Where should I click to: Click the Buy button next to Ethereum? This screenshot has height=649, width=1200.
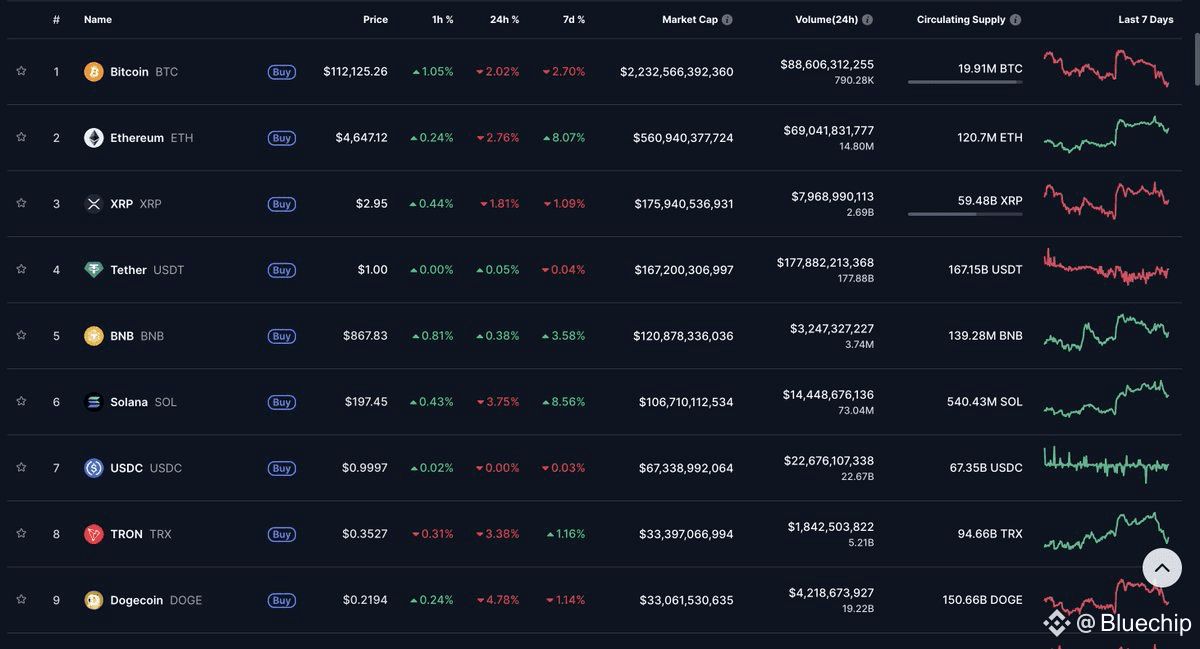point(282,138)
